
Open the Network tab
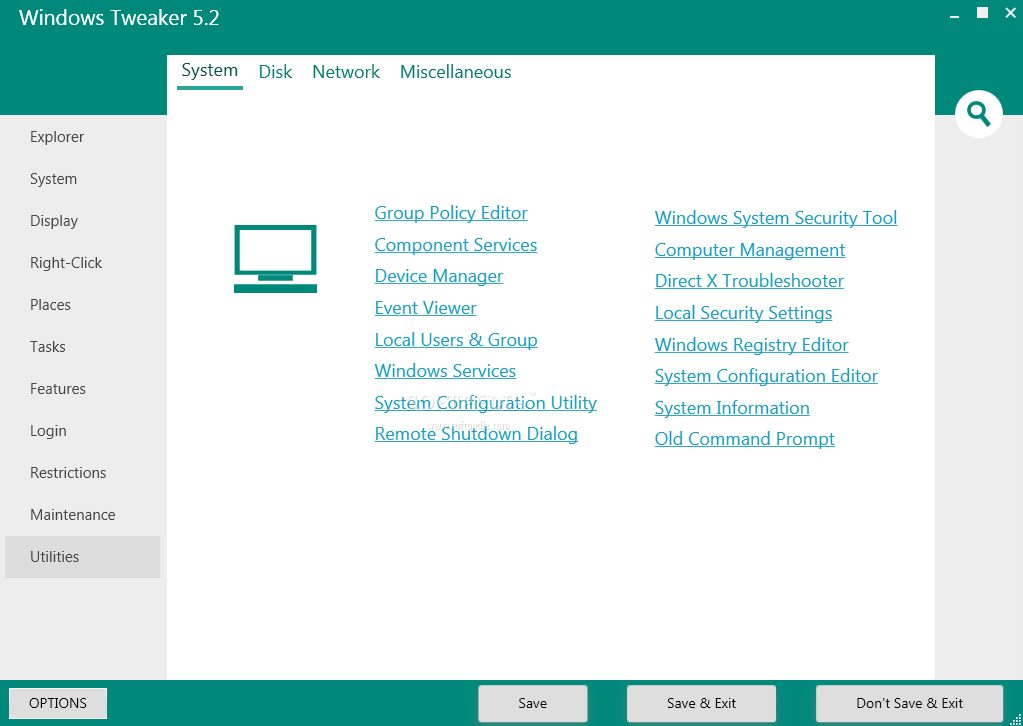346,72
